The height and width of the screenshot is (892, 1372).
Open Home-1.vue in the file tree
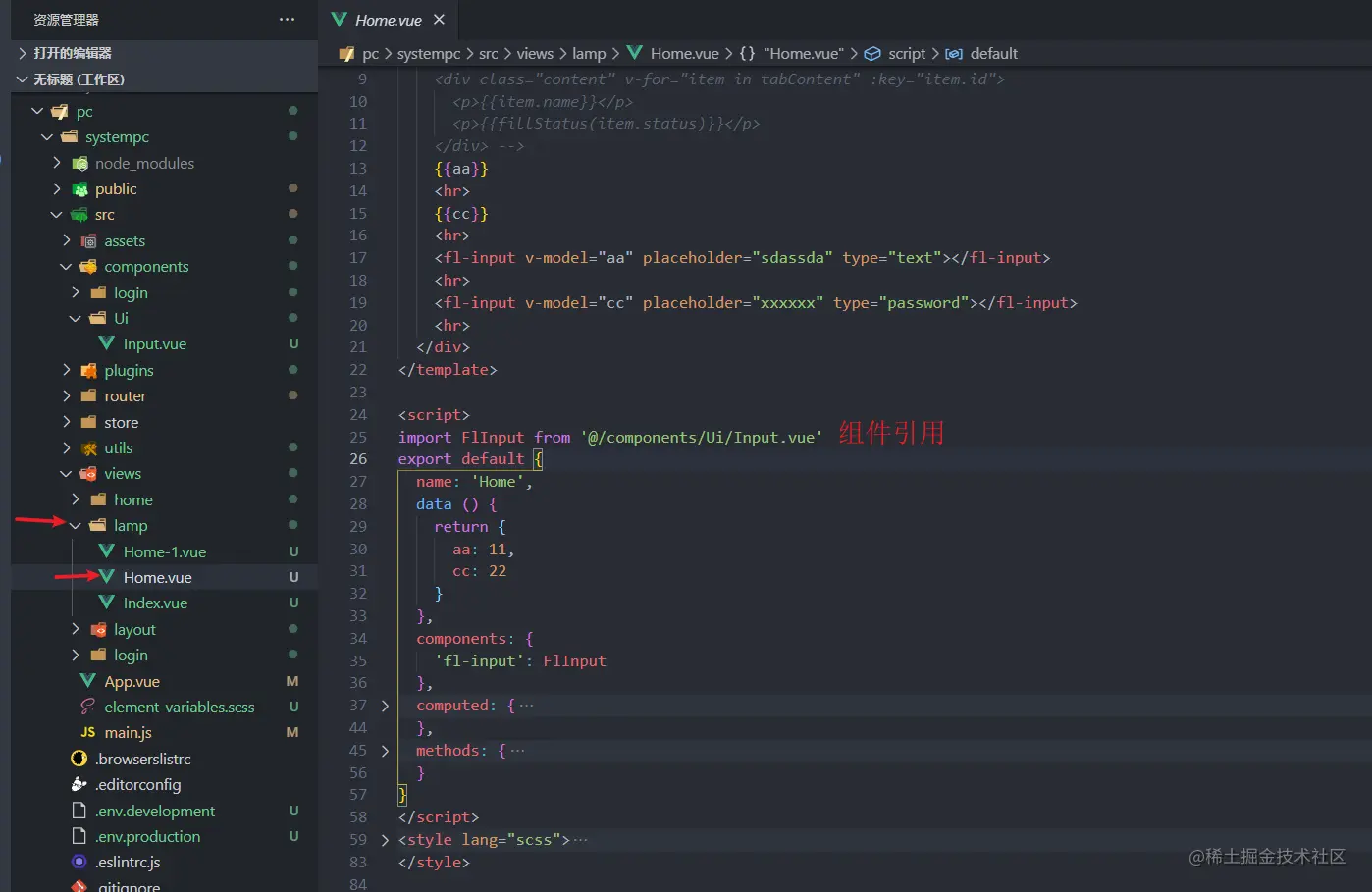pyautogui.click(x=164, y=551)
